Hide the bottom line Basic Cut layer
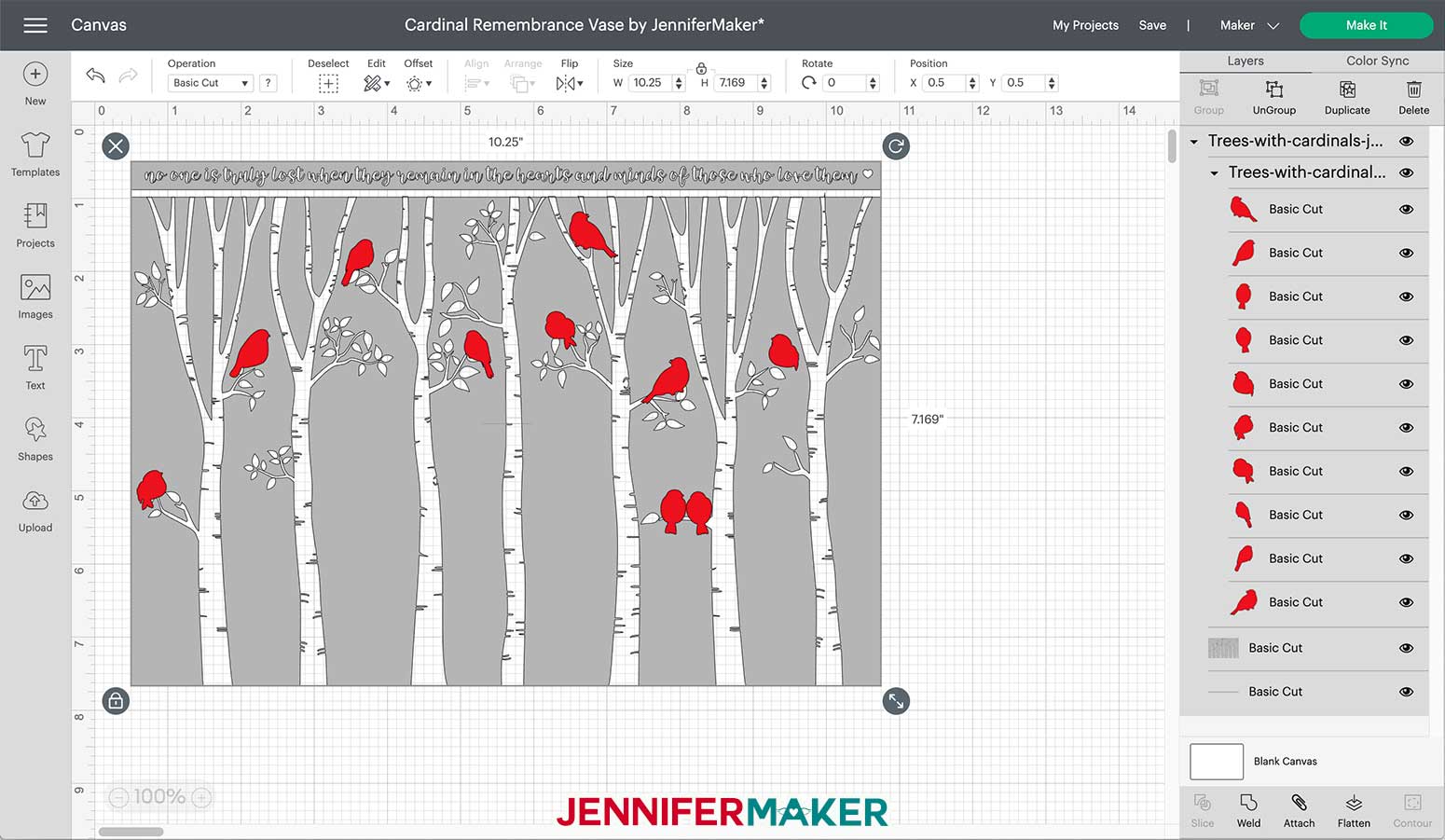 (x=1406, y=692)
